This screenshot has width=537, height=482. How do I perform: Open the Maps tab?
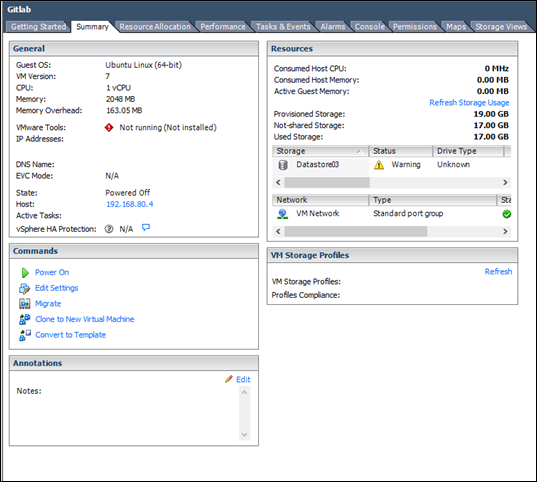click(456, 27)
